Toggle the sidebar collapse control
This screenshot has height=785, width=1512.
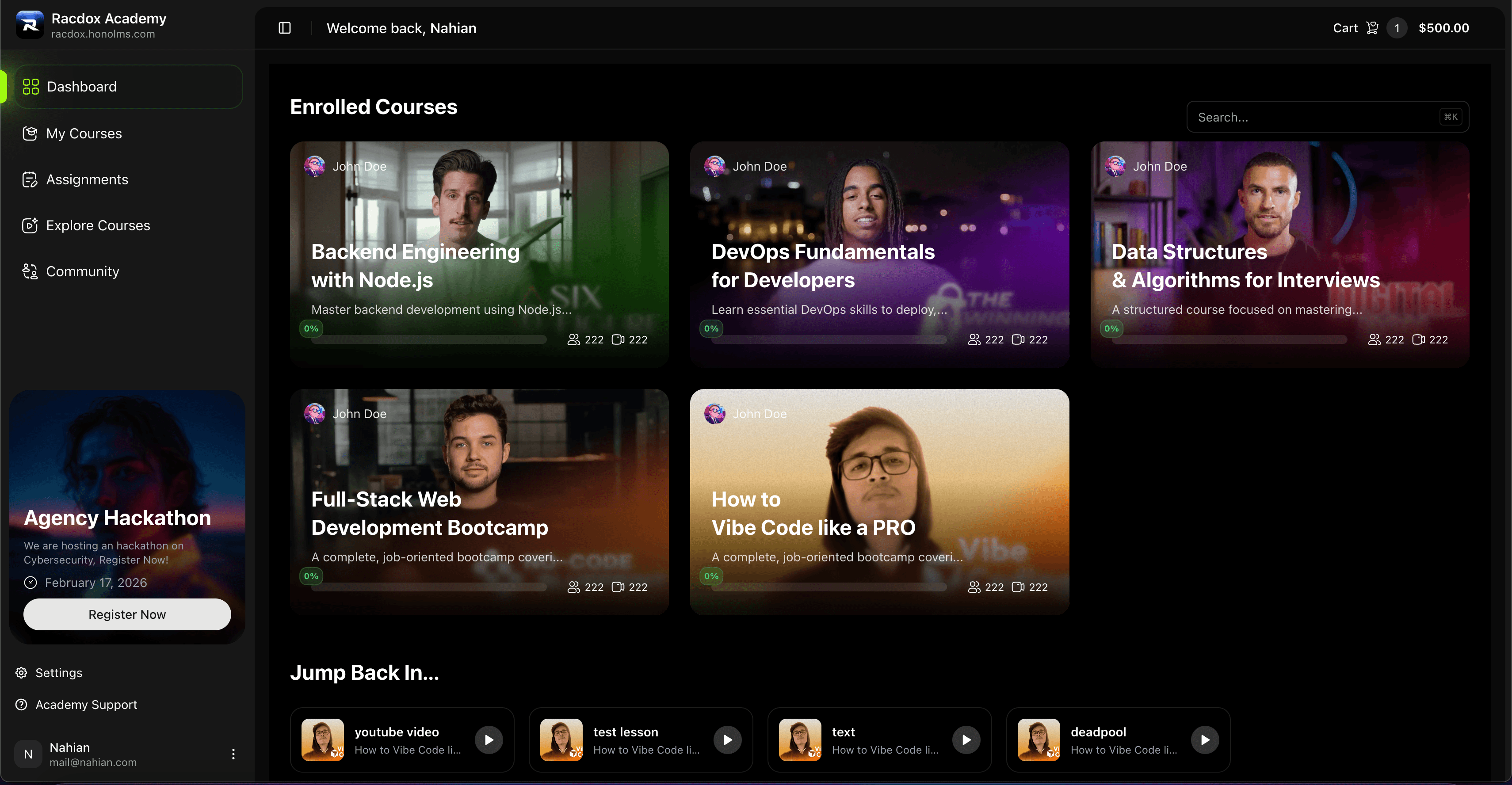click(285, 27)
